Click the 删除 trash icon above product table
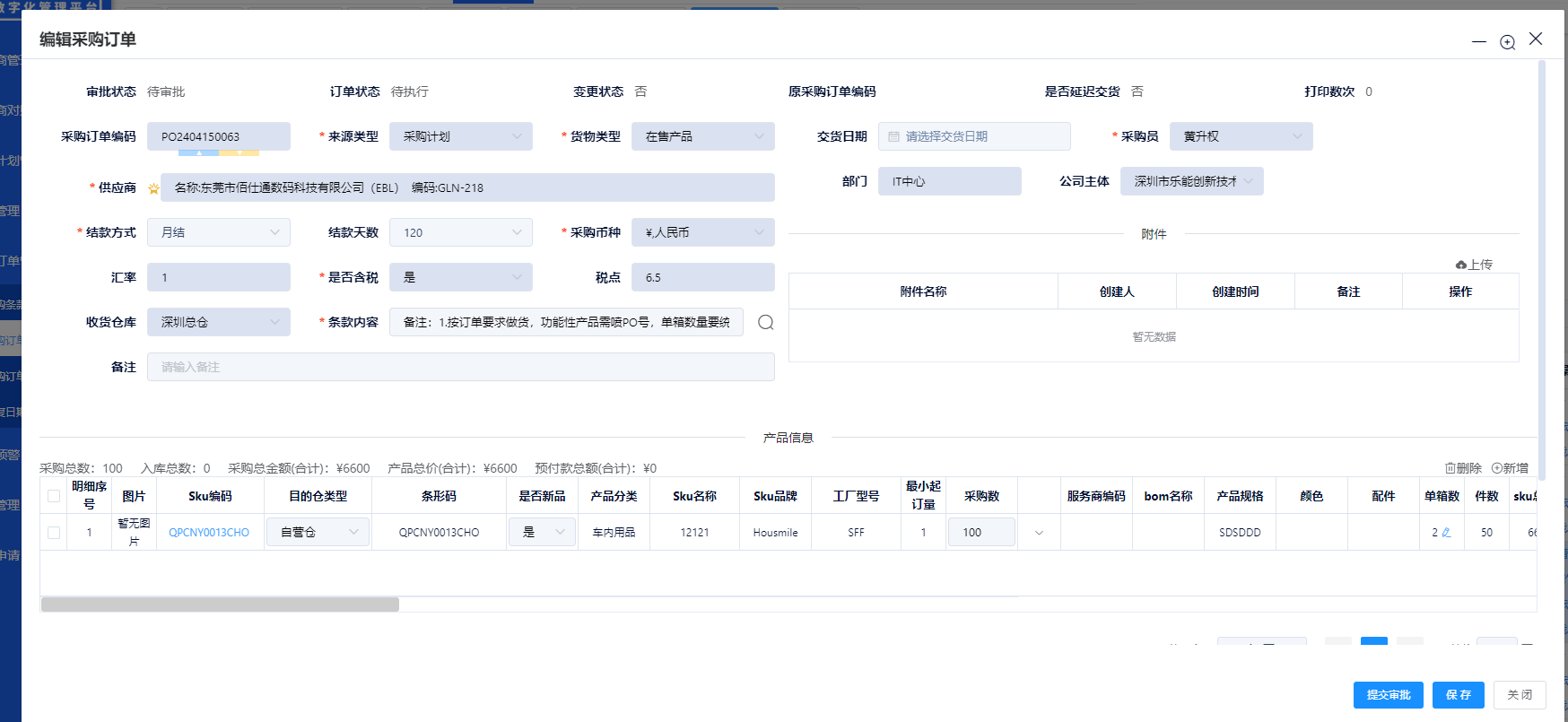This screenshot has width=1568, height=722. point(1450,468)
